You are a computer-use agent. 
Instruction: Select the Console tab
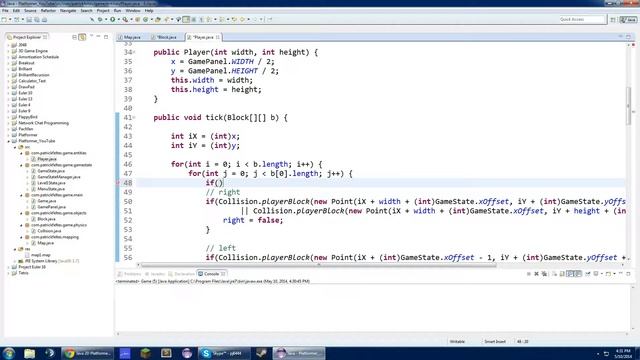click(211, 274)
